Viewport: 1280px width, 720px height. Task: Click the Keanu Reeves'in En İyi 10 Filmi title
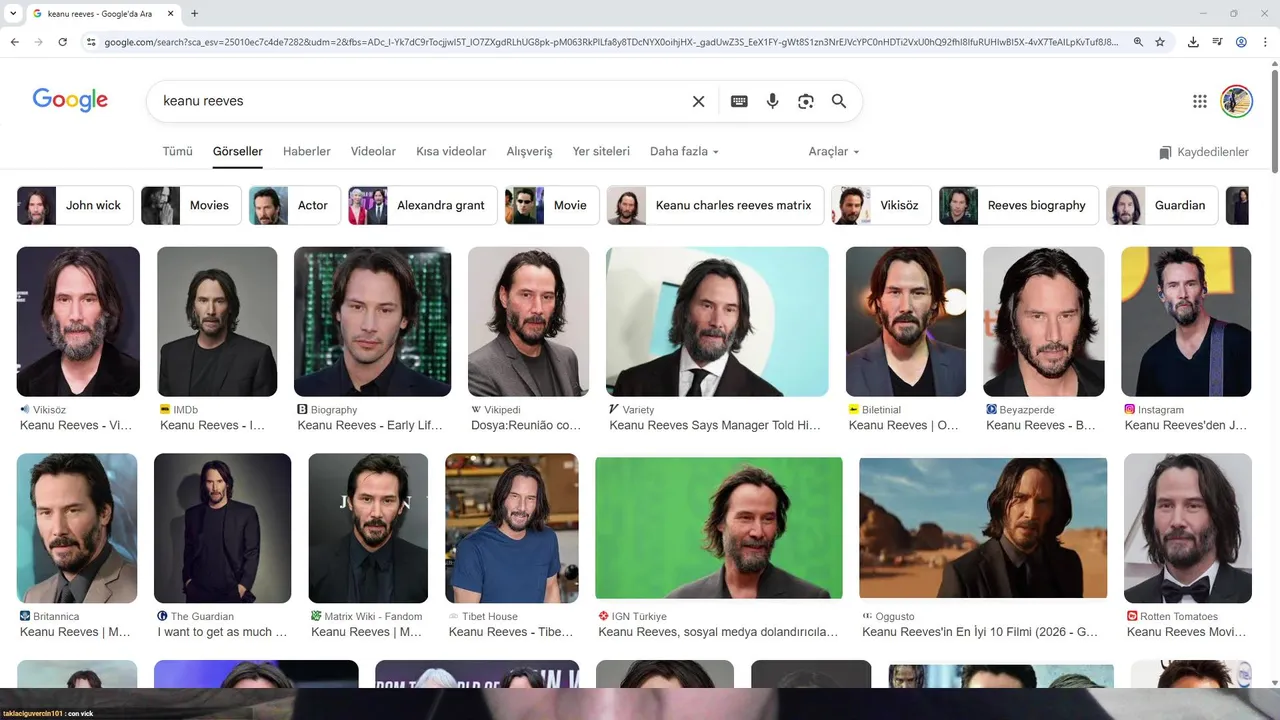[980, 632]
